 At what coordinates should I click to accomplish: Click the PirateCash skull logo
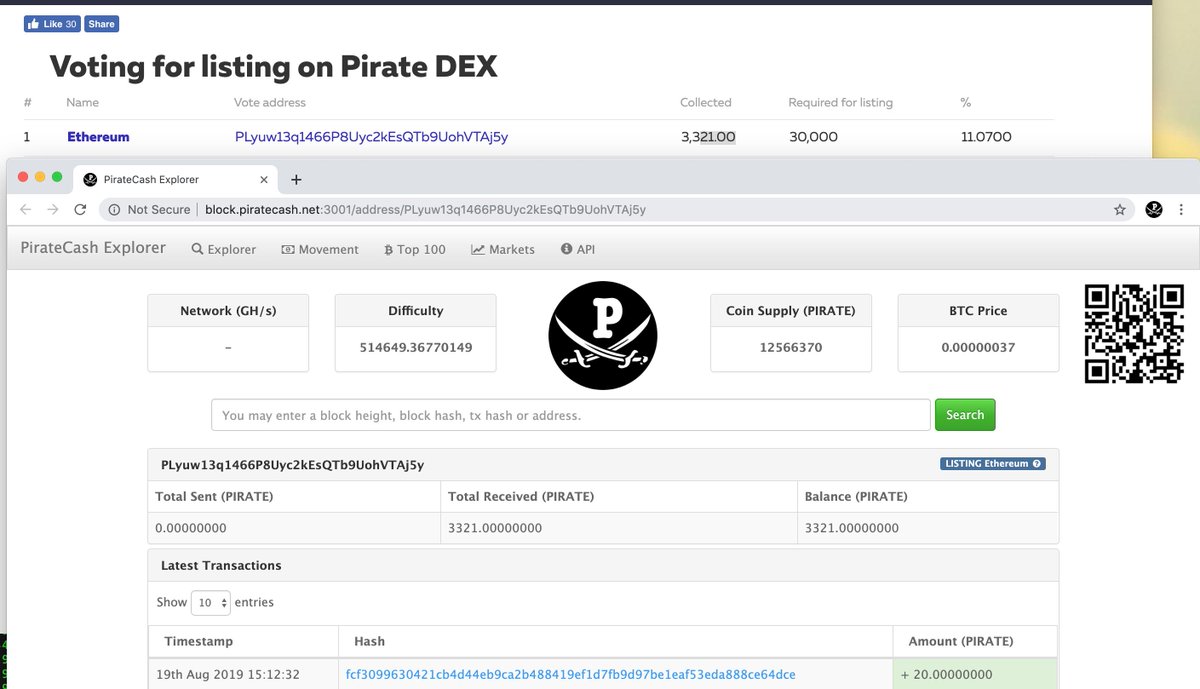603,335
